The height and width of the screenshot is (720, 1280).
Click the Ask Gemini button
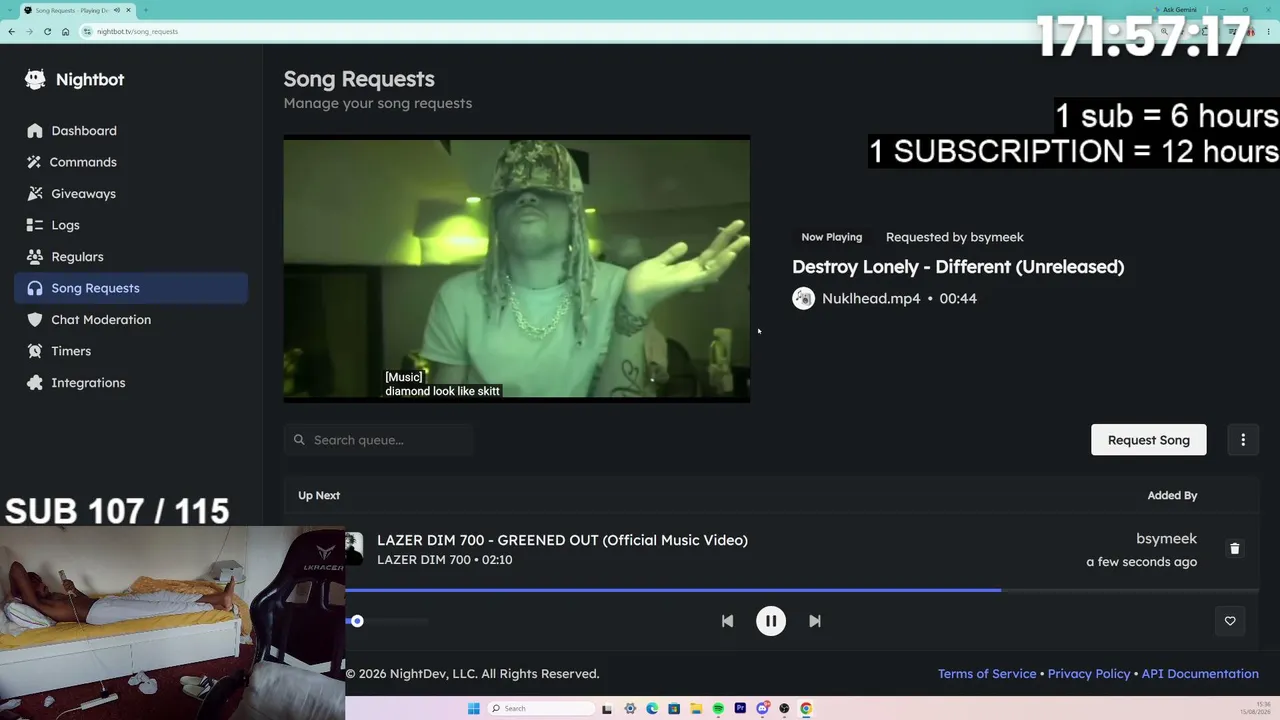click(1175, 10)
